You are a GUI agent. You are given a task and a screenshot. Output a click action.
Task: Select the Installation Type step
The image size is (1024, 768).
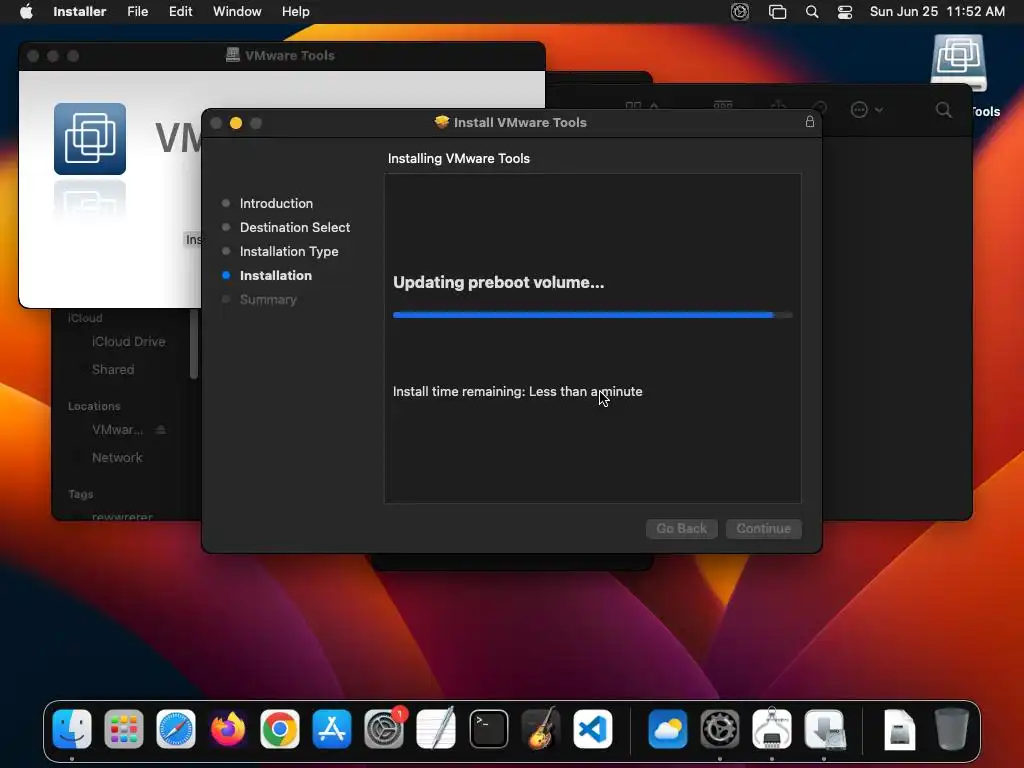[289, 251]
